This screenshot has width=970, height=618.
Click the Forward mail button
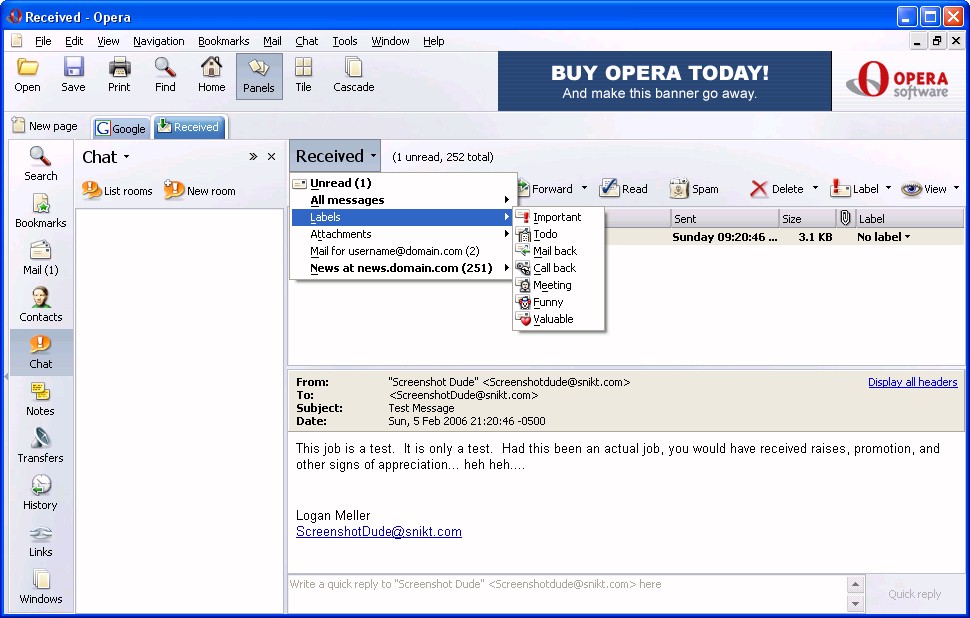(x=546, y=189)
